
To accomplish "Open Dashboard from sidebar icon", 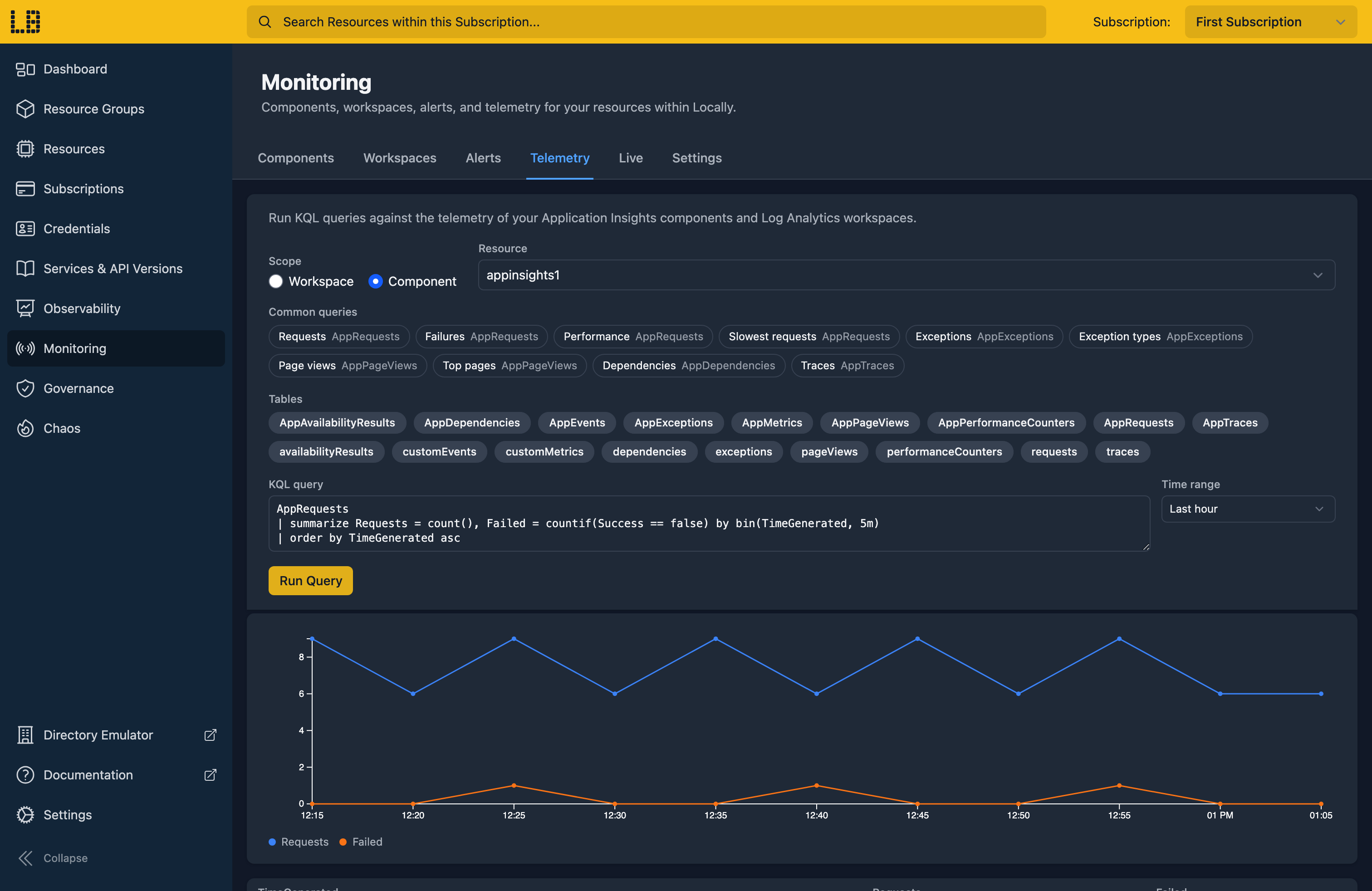I will pos(25,69).
